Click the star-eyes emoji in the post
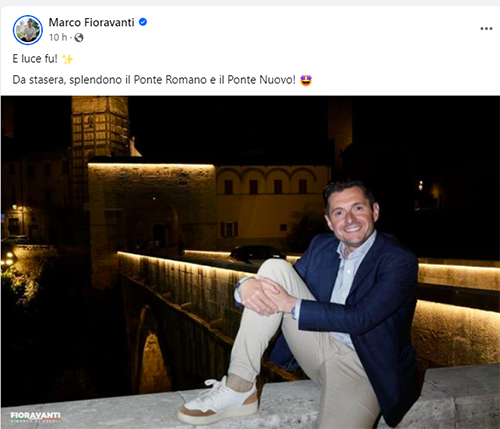 tap(306, 80)
